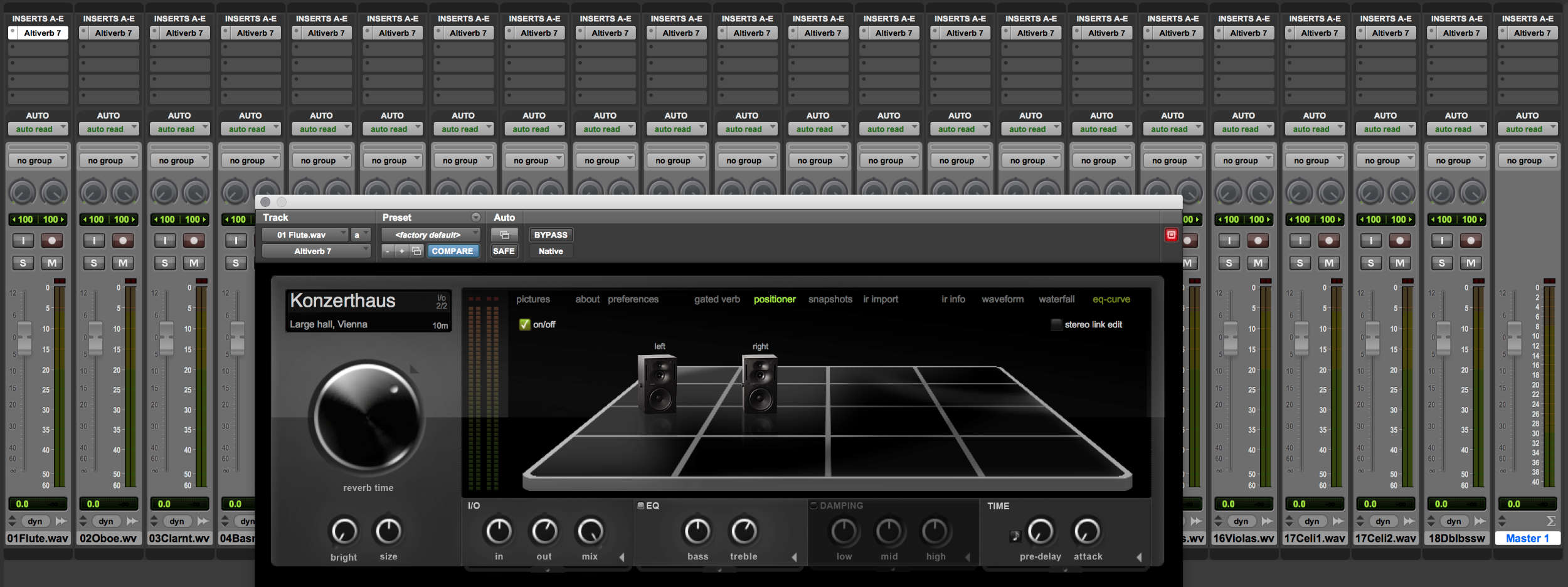1568x587 pixels.
Task: Click the damping low knob
Action: [844, 531]
